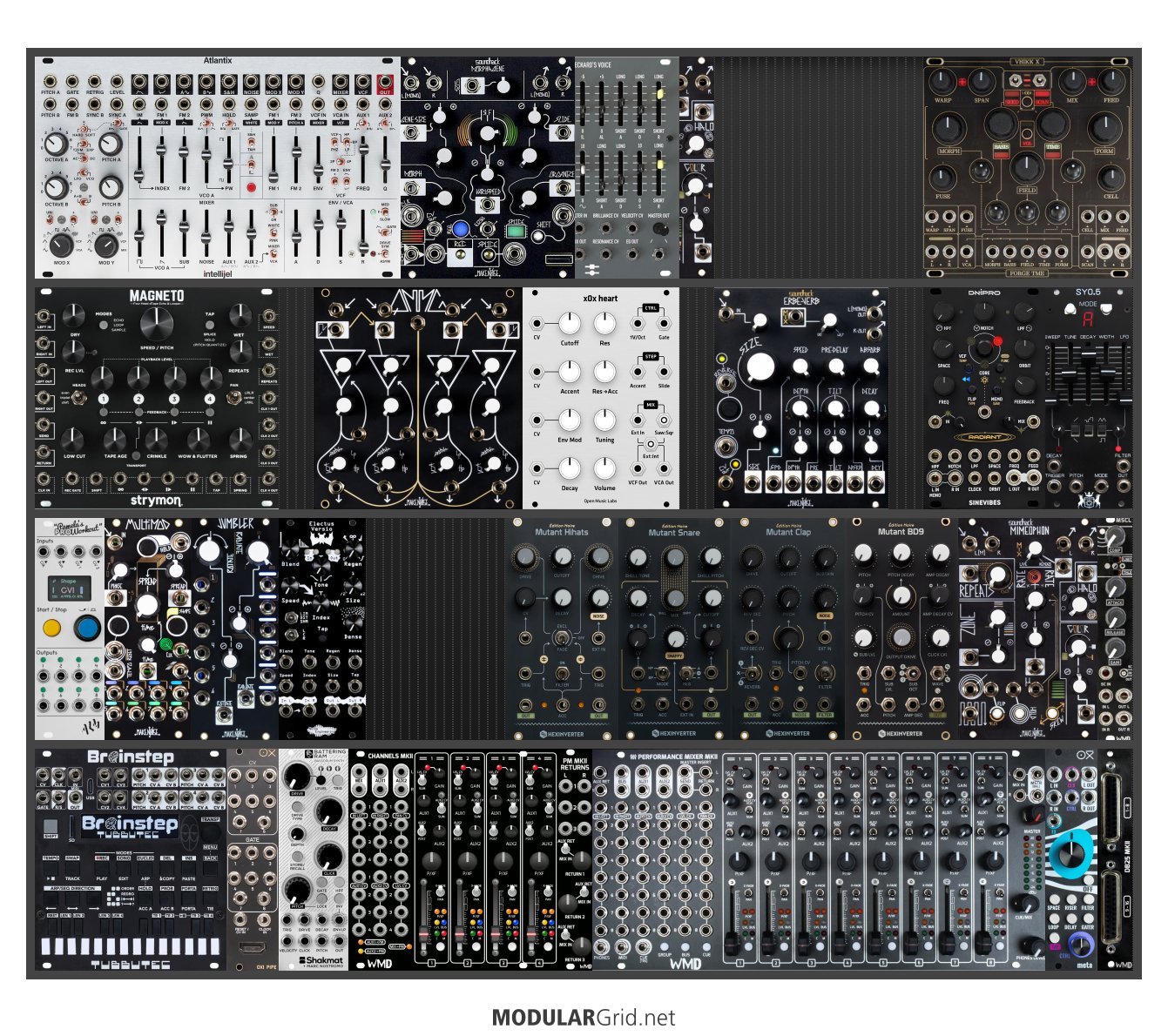Click the red mode display on SY0.5
The height and width of the screenshot is (1036, 1168).
click(1089, 319)
